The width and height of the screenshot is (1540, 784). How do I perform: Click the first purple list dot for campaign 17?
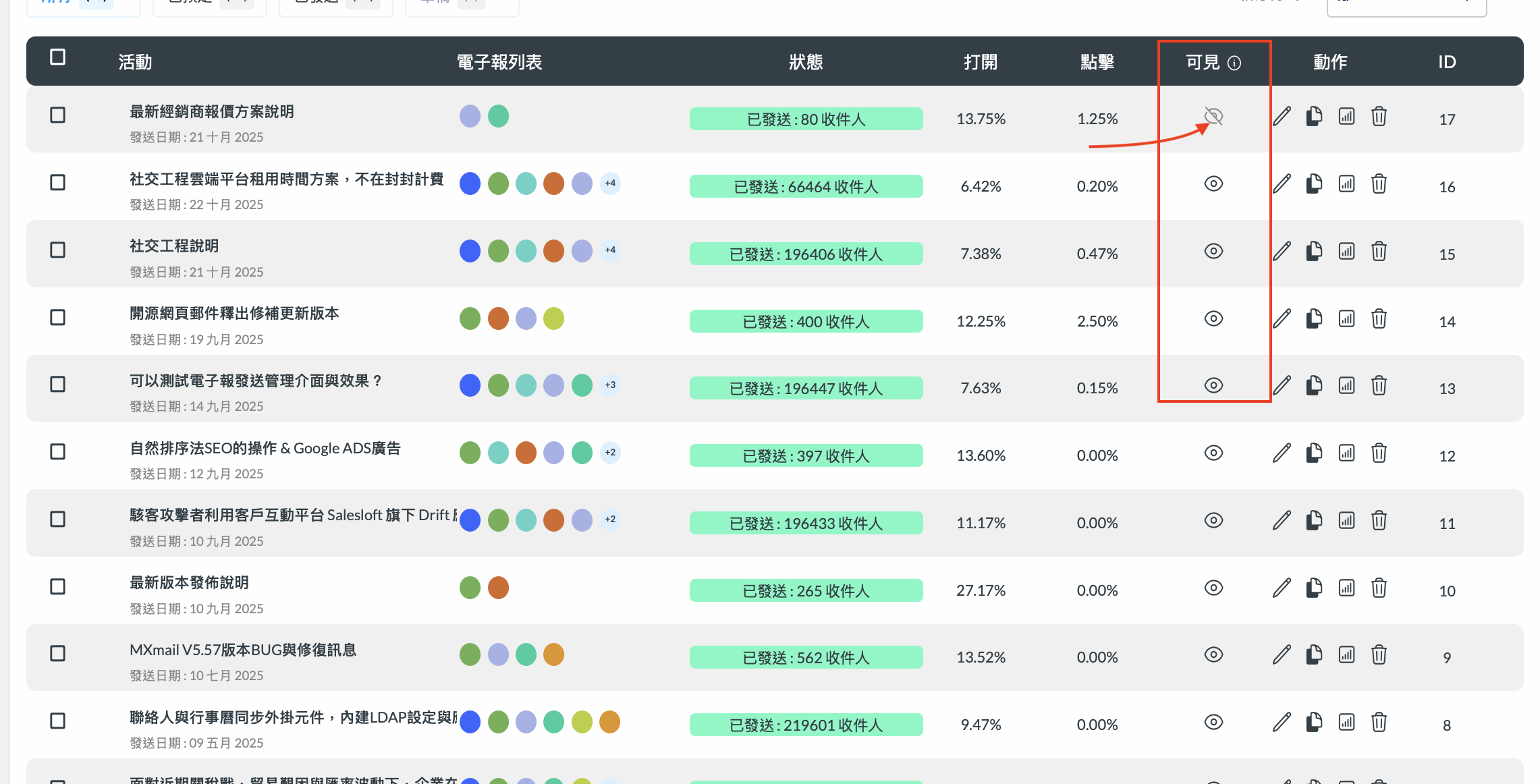(470, 116)
